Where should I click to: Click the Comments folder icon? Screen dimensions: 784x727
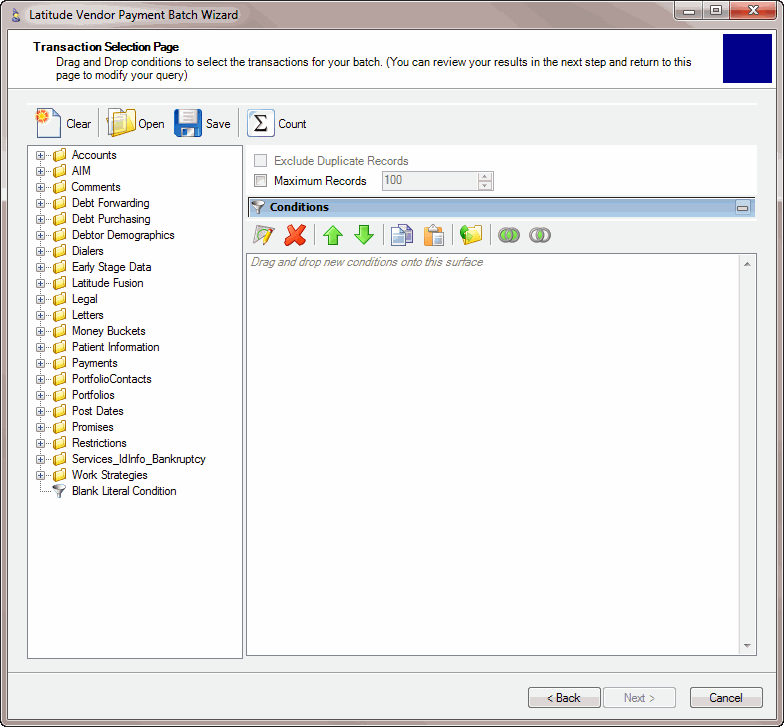pos(60,187)
